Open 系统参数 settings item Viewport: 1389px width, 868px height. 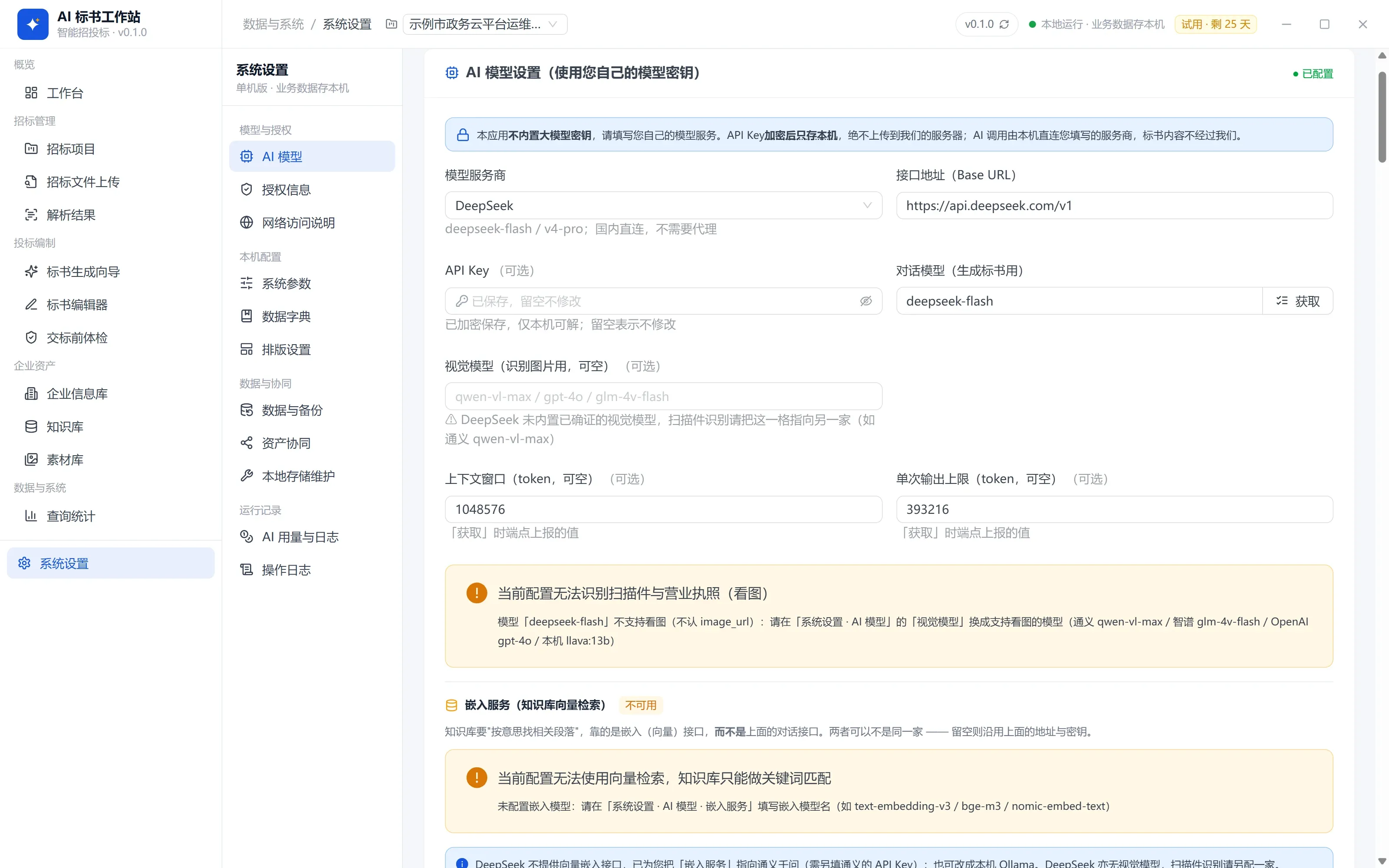[x=312, y=283]
